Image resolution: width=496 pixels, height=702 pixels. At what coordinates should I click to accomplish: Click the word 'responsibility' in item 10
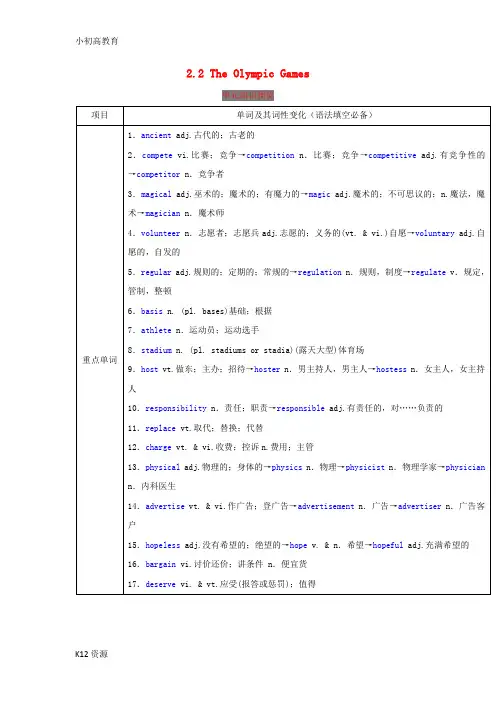(x=175, y=408)
